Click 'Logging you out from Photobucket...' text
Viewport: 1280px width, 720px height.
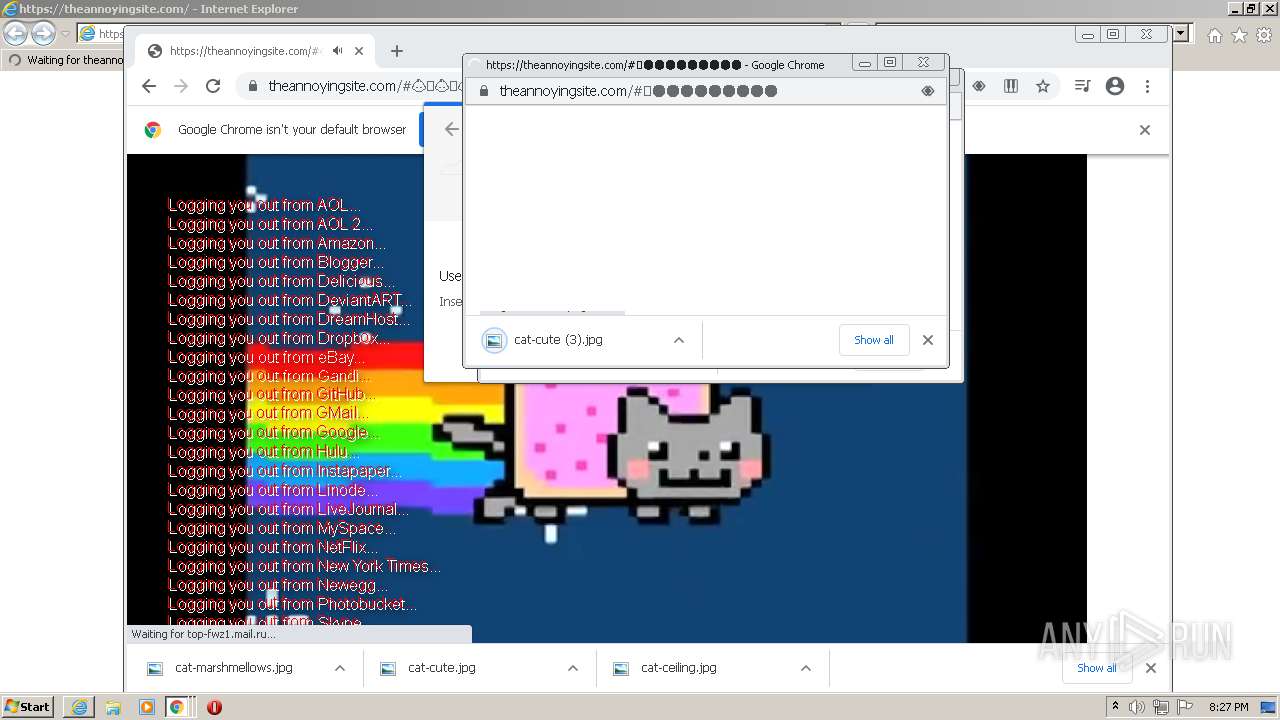(x=292, y=604)
